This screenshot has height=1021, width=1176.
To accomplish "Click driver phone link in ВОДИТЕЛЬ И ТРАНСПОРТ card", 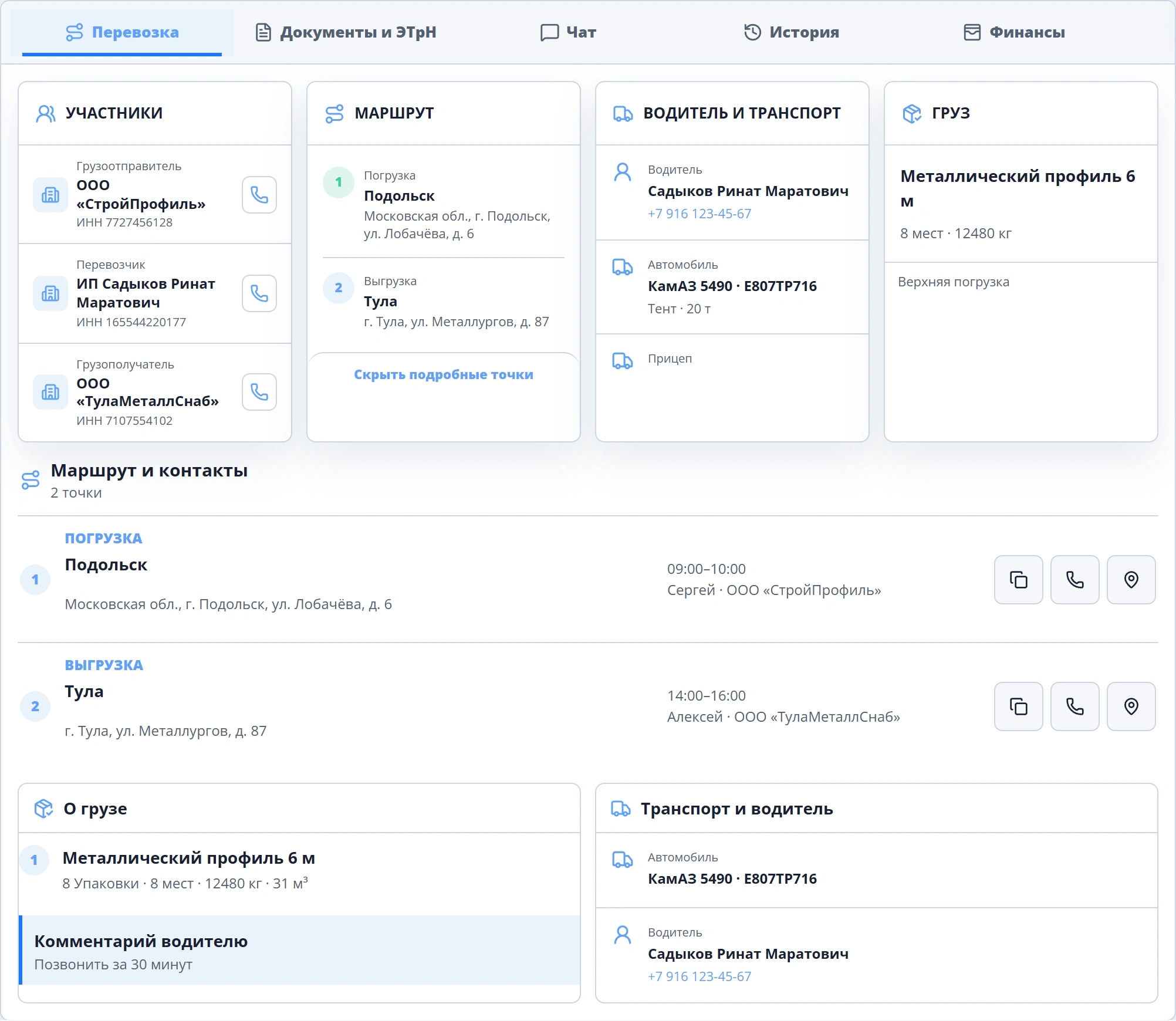I will (x=699, y=214).
